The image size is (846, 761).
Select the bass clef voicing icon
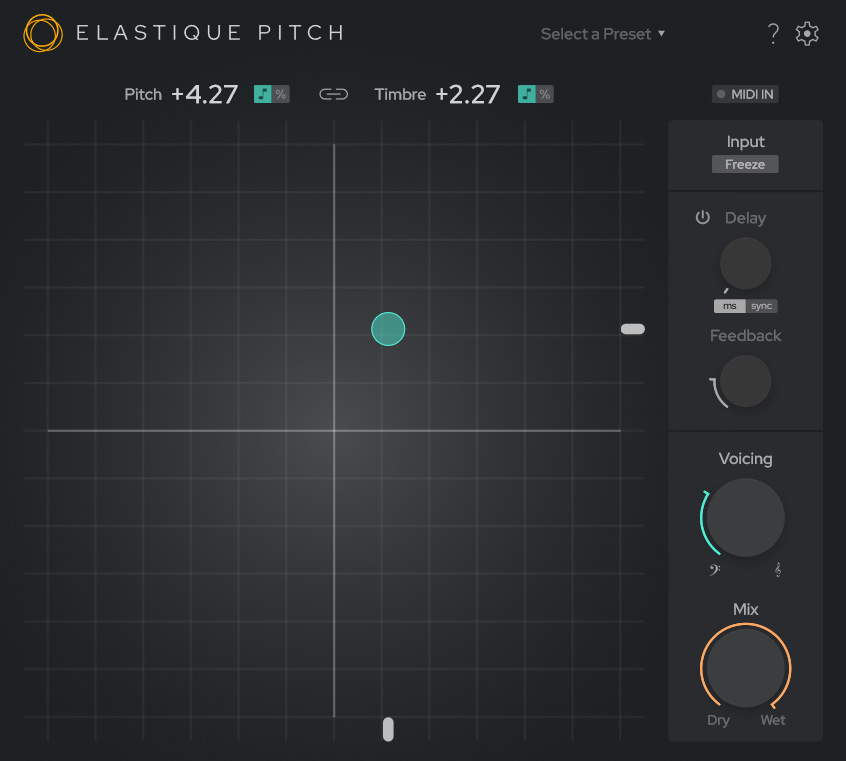[713, 569]
